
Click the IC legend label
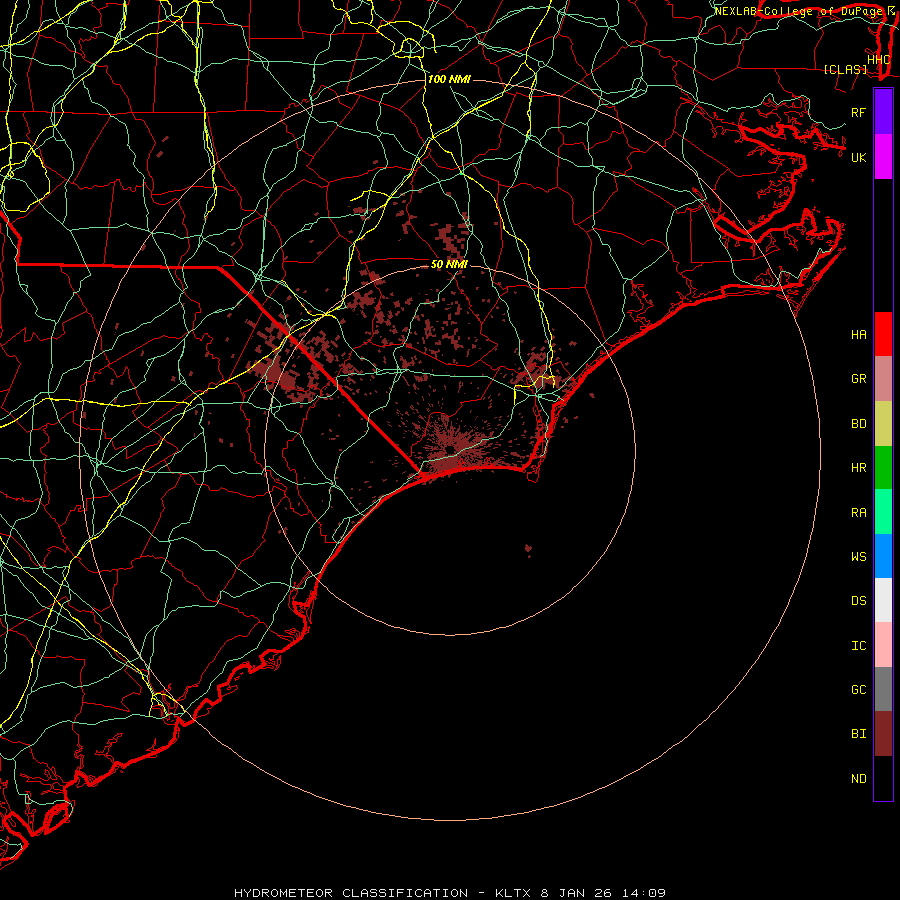pyautogui.click(x=859, y=646)
